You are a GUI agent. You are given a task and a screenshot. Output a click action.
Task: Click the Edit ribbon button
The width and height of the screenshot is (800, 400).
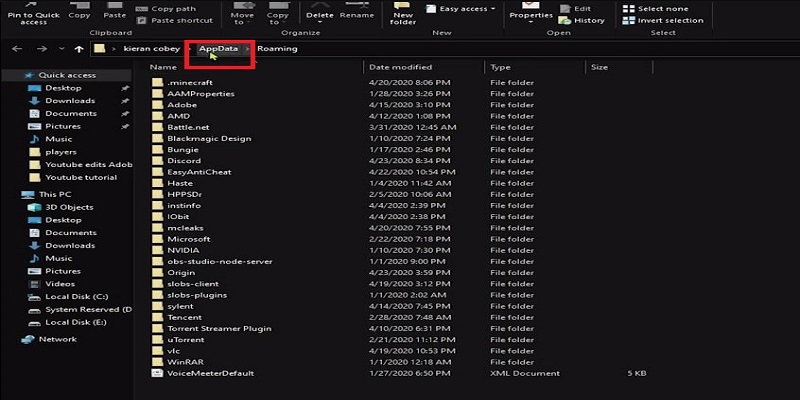click(x=574, y=9)
